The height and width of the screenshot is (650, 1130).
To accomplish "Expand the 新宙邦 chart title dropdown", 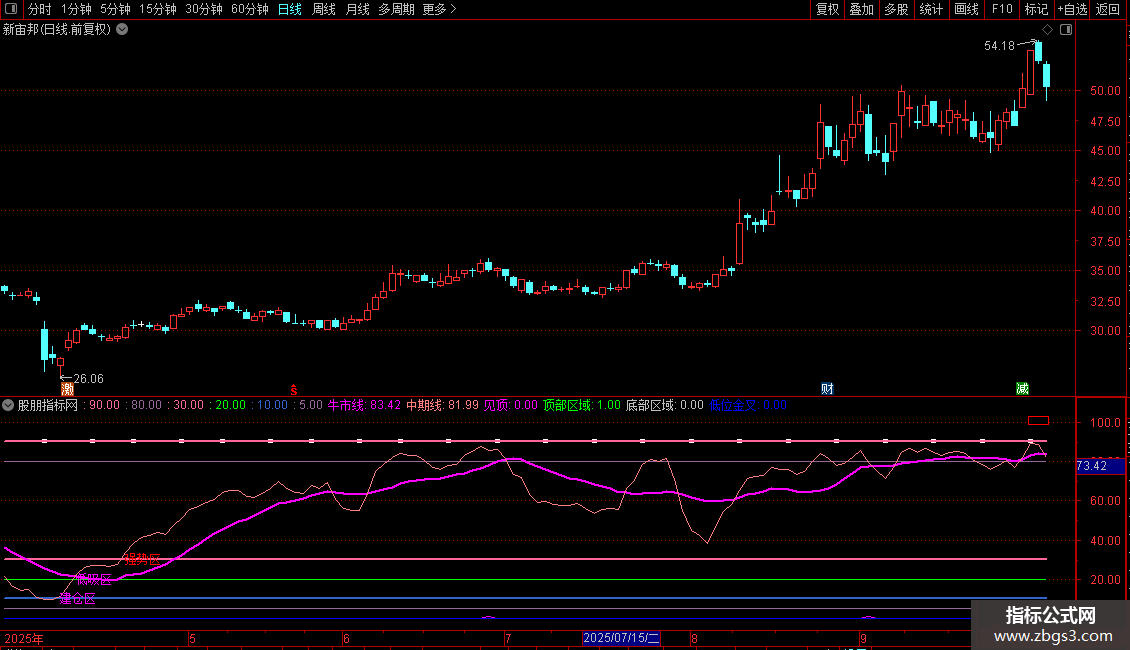I will click(122, 30).
